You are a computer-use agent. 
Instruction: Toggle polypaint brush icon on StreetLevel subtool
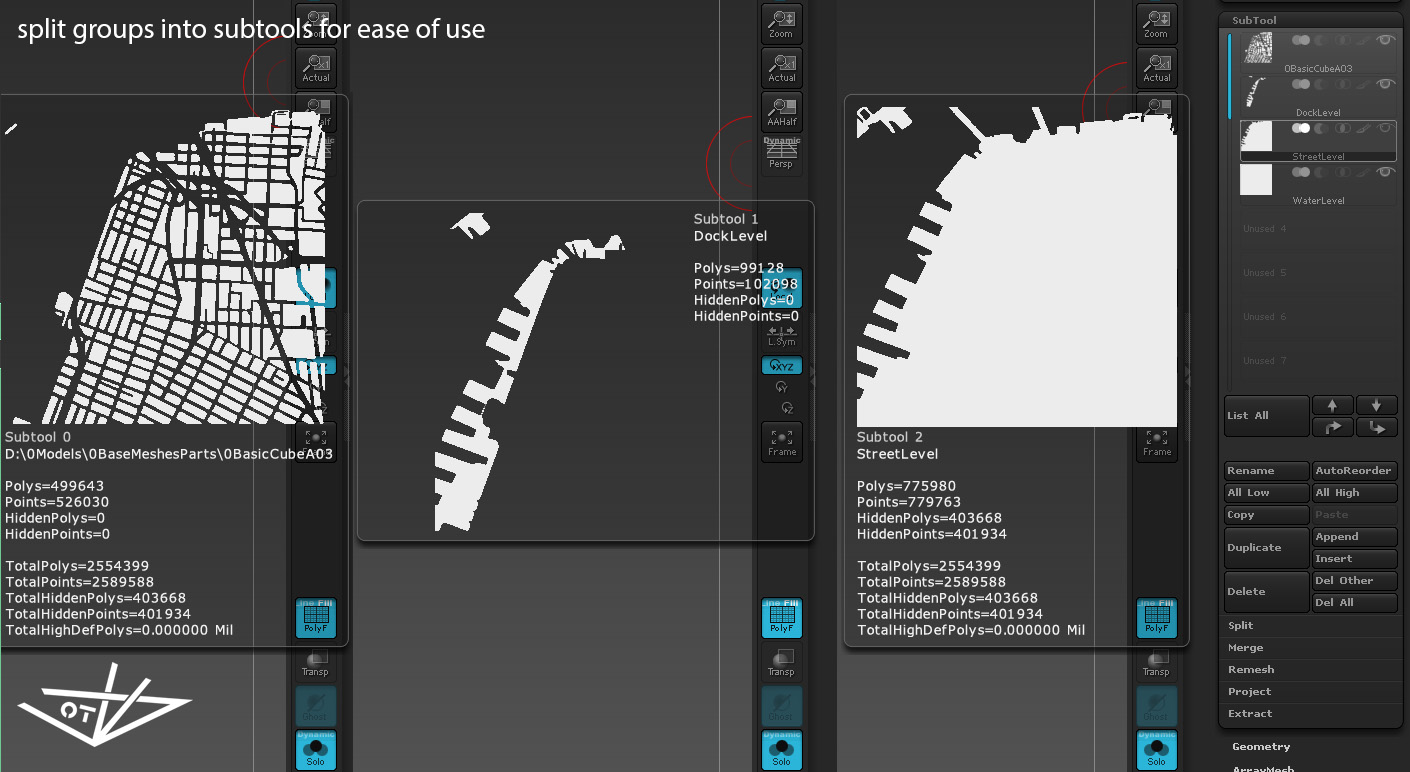tap(1364, 128)
